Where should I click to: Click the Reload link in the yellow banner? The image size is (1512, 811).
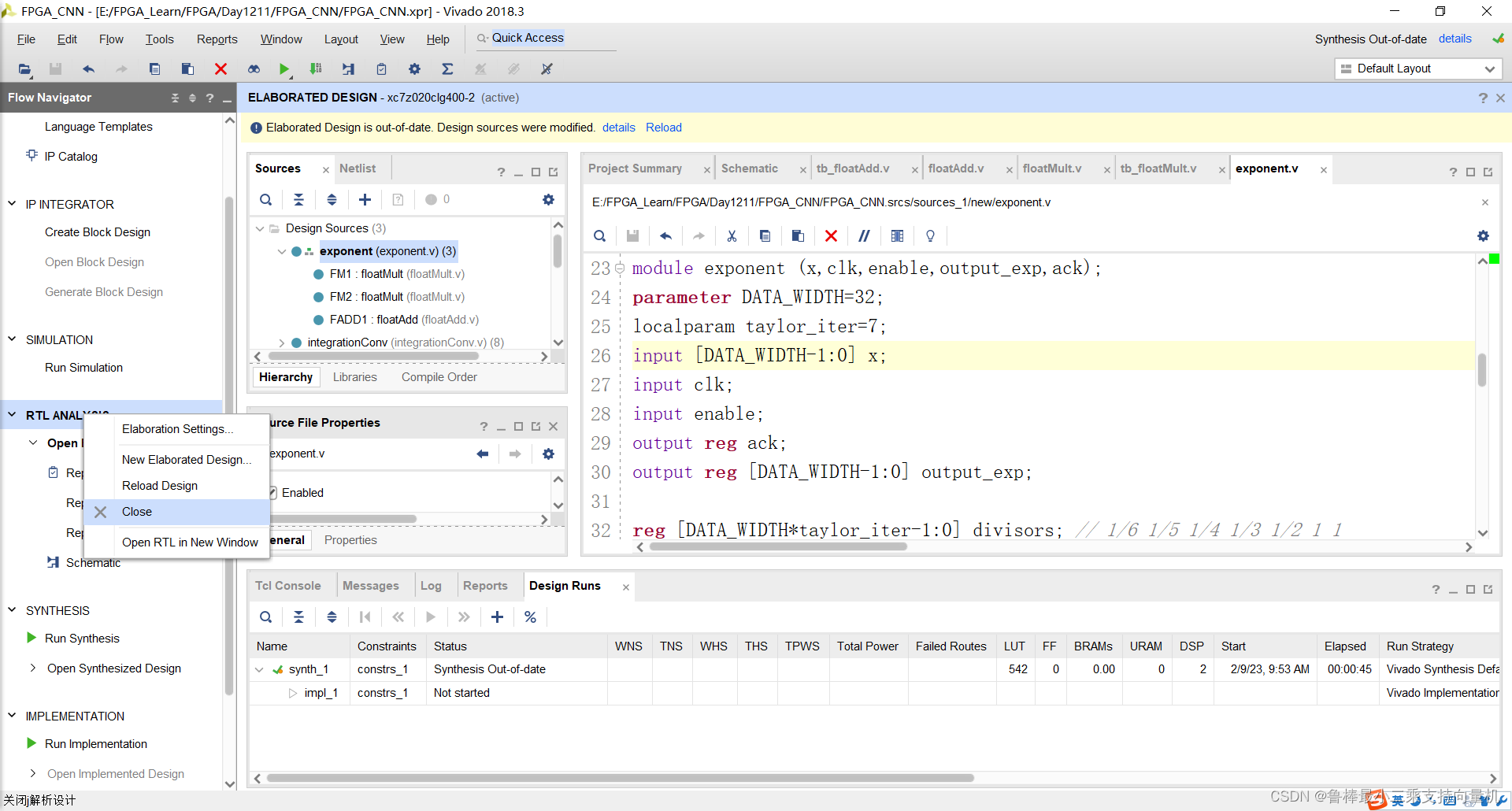click(x=664, y=128)
